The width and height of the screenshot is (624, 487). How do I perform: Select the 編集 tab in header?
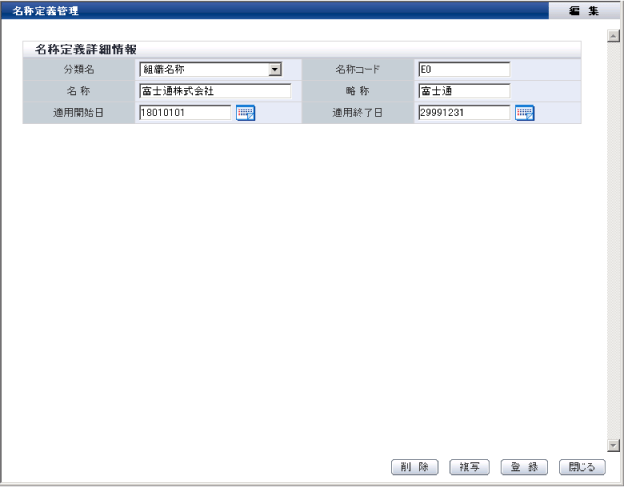click(584, 11)
